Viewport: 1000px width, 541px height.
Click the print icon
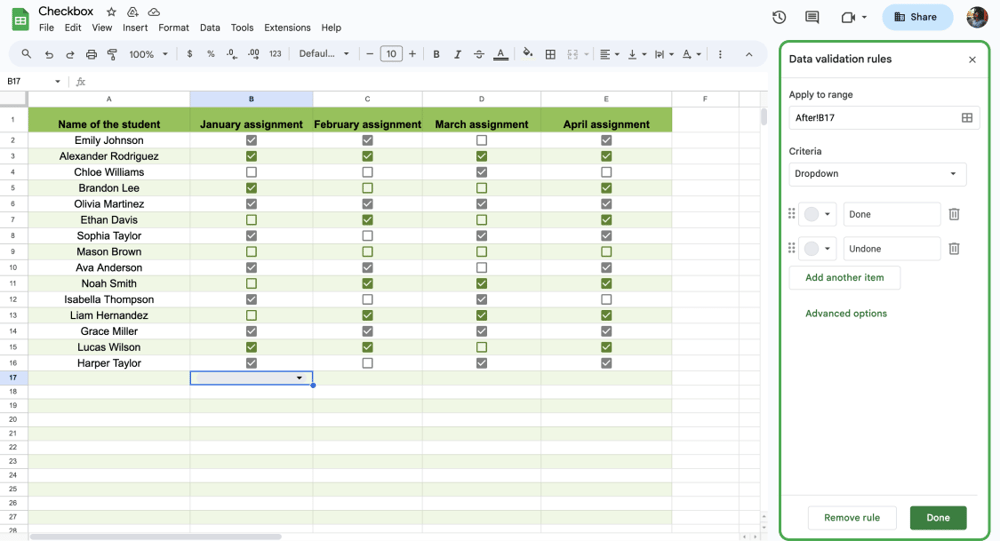pyautogui.click(x=92, y=54)
